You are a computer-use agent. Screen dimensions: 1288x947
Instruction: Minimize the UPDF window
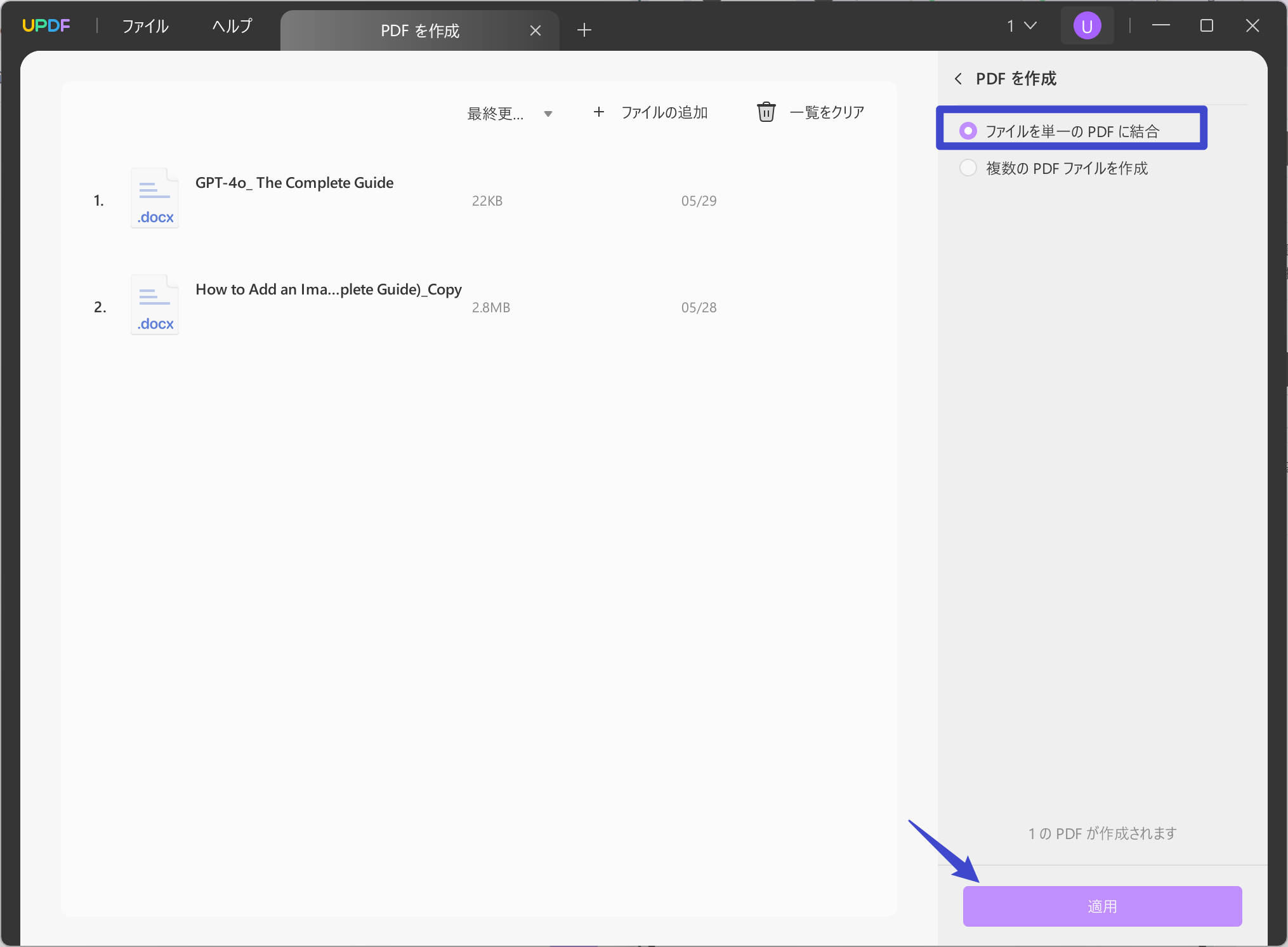[x=1161, y=25]
